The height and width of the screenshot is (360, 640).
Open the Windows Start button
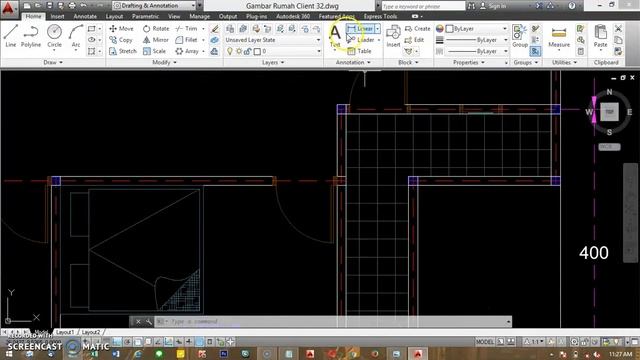click(x=8, y=354)
